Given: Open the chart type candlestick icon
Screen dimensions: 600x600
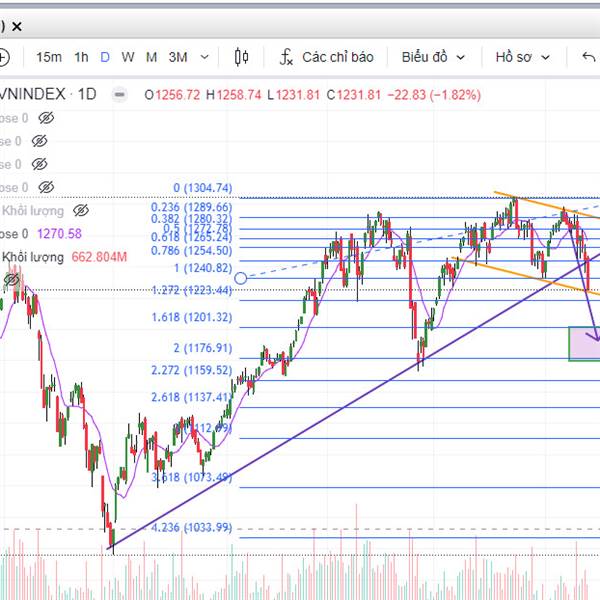Looking at the screenshot, I should (x=241, y=57).
